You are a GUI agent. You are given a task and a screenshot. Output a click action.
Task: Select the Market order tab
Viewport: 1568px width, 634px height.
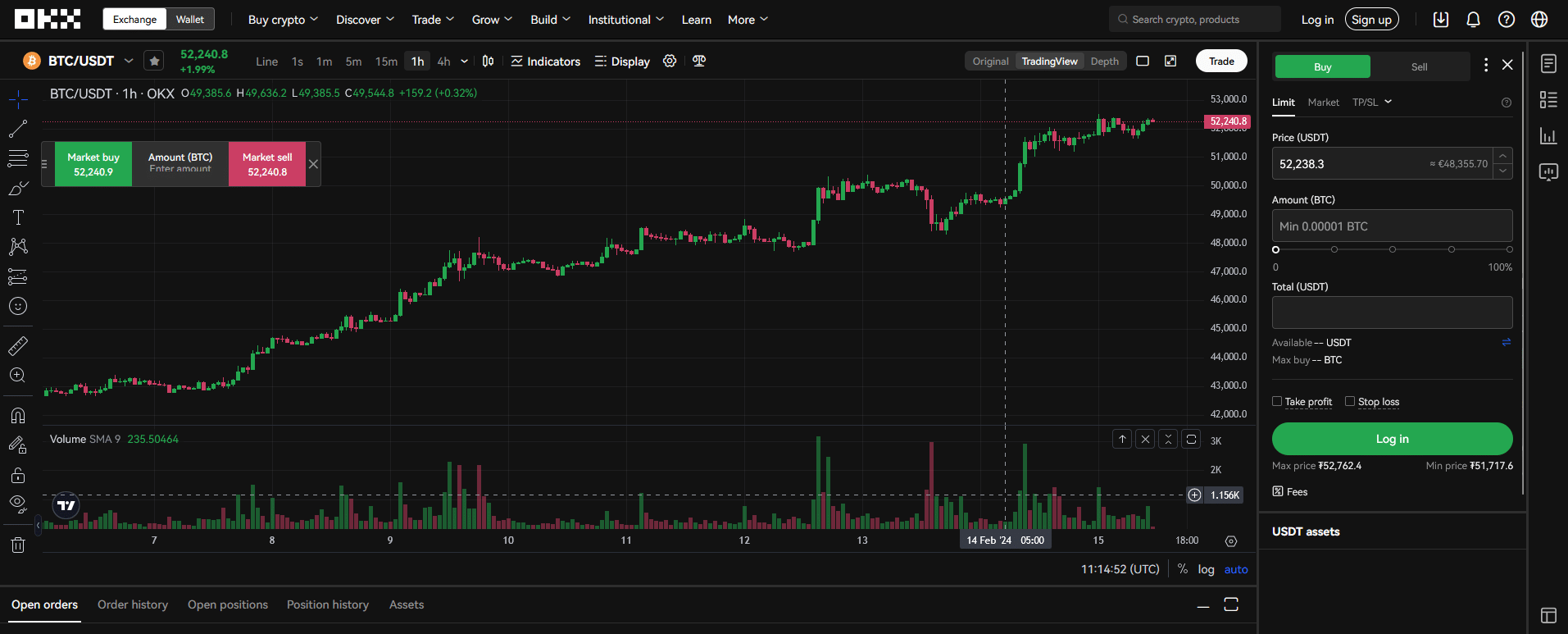(1323, 103)
